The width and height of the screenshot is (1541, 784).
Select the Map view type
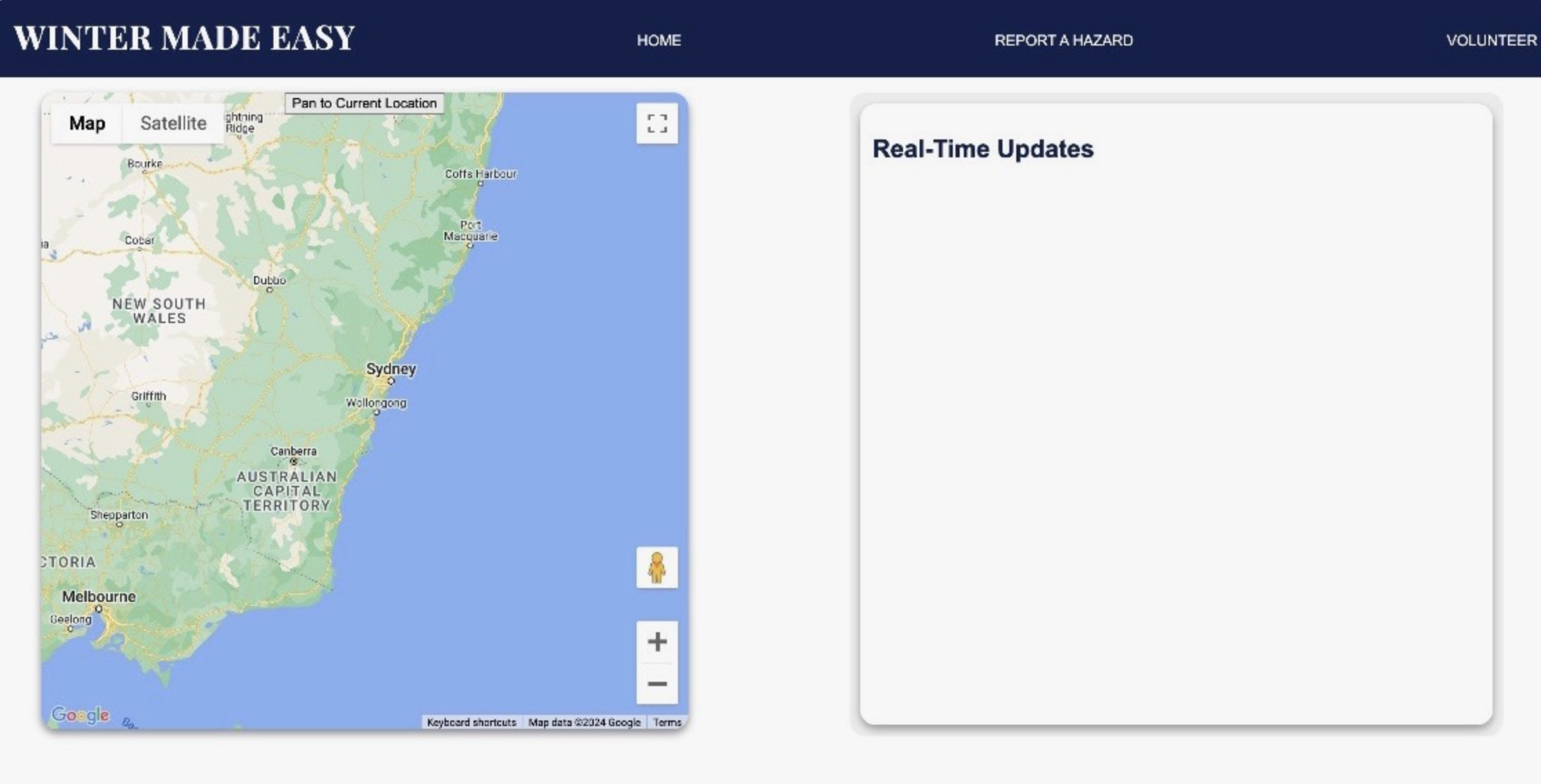[x=87, y=124]
